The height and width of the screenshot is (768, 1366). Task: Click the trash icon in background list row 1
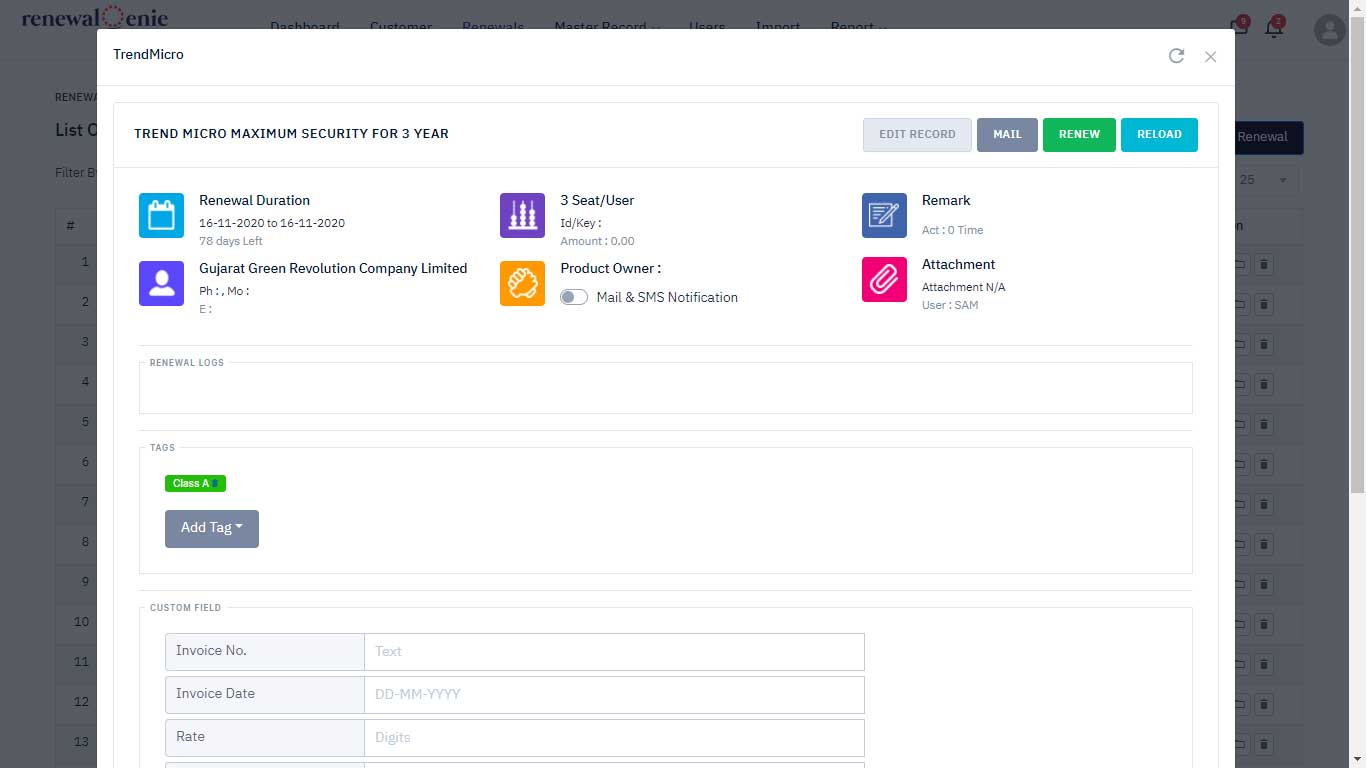pyautogui.click(x=1264, y=265)
